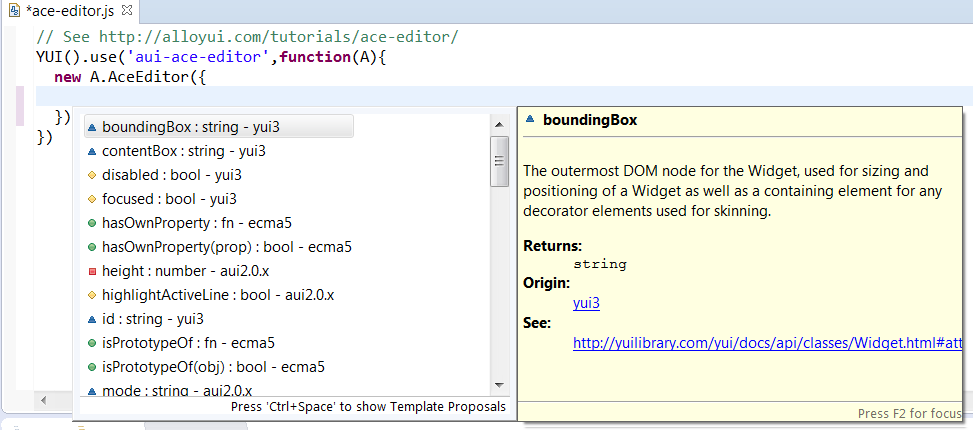
Task: Click the green circle icon beside hasOwnProperty(prop)
Action: point(92,247)
